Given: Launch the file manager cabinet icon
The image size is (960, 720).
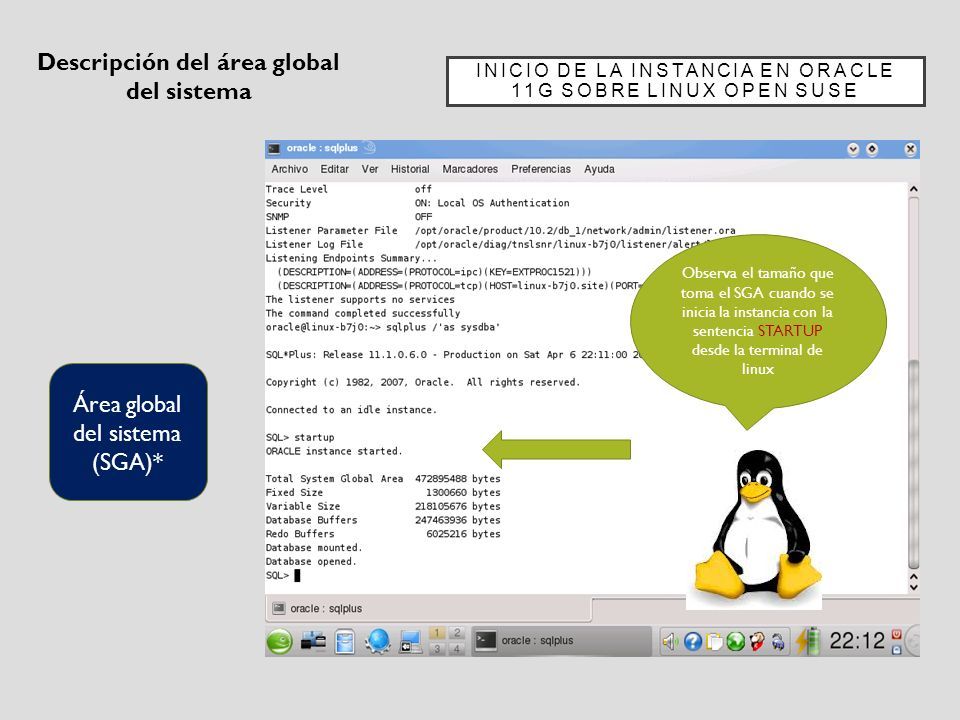Looking at the screenshot, I should tap(345, 642).
